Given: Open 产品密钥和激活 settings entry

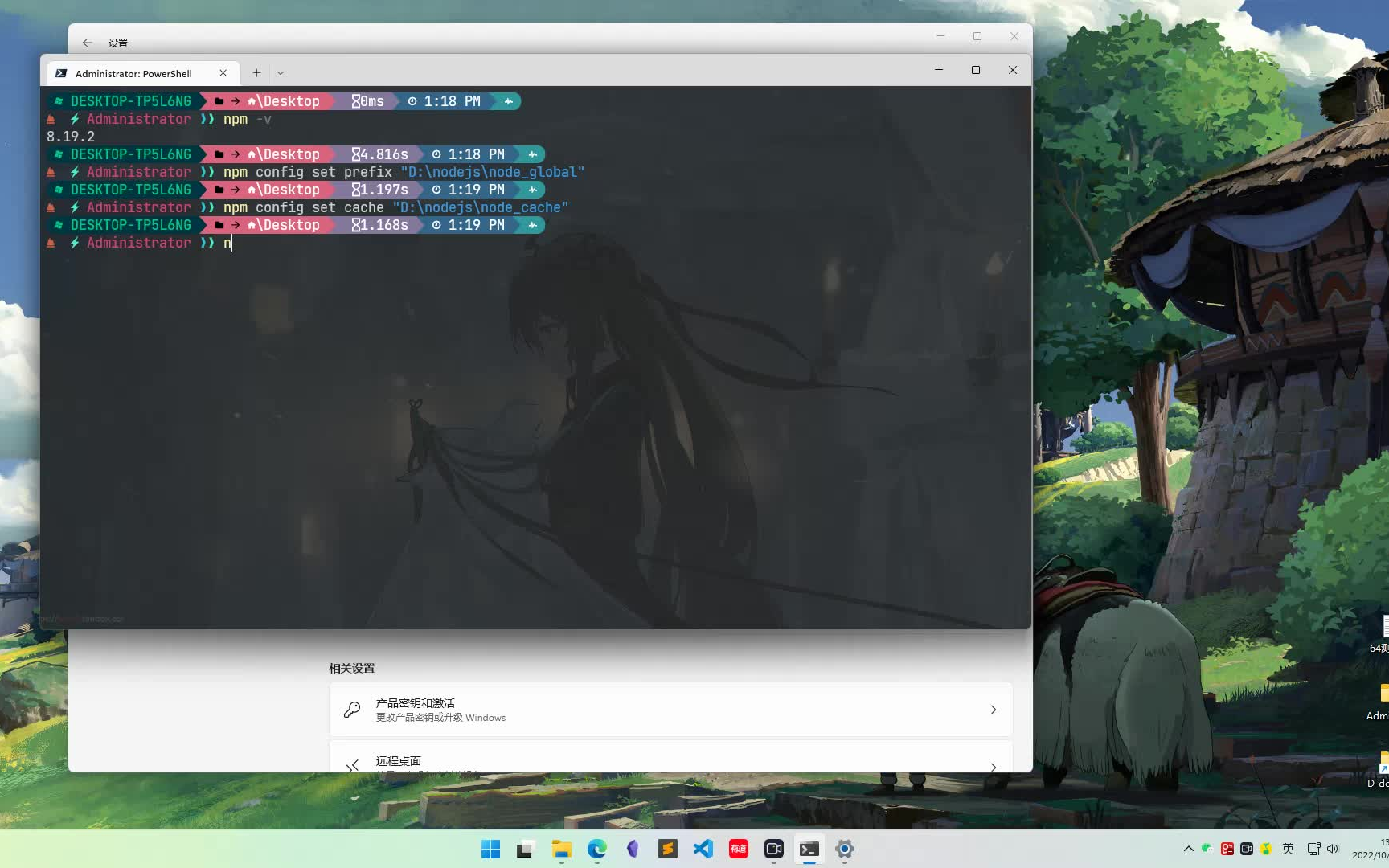Looking at the screenshot, I should tap(670, 710).
